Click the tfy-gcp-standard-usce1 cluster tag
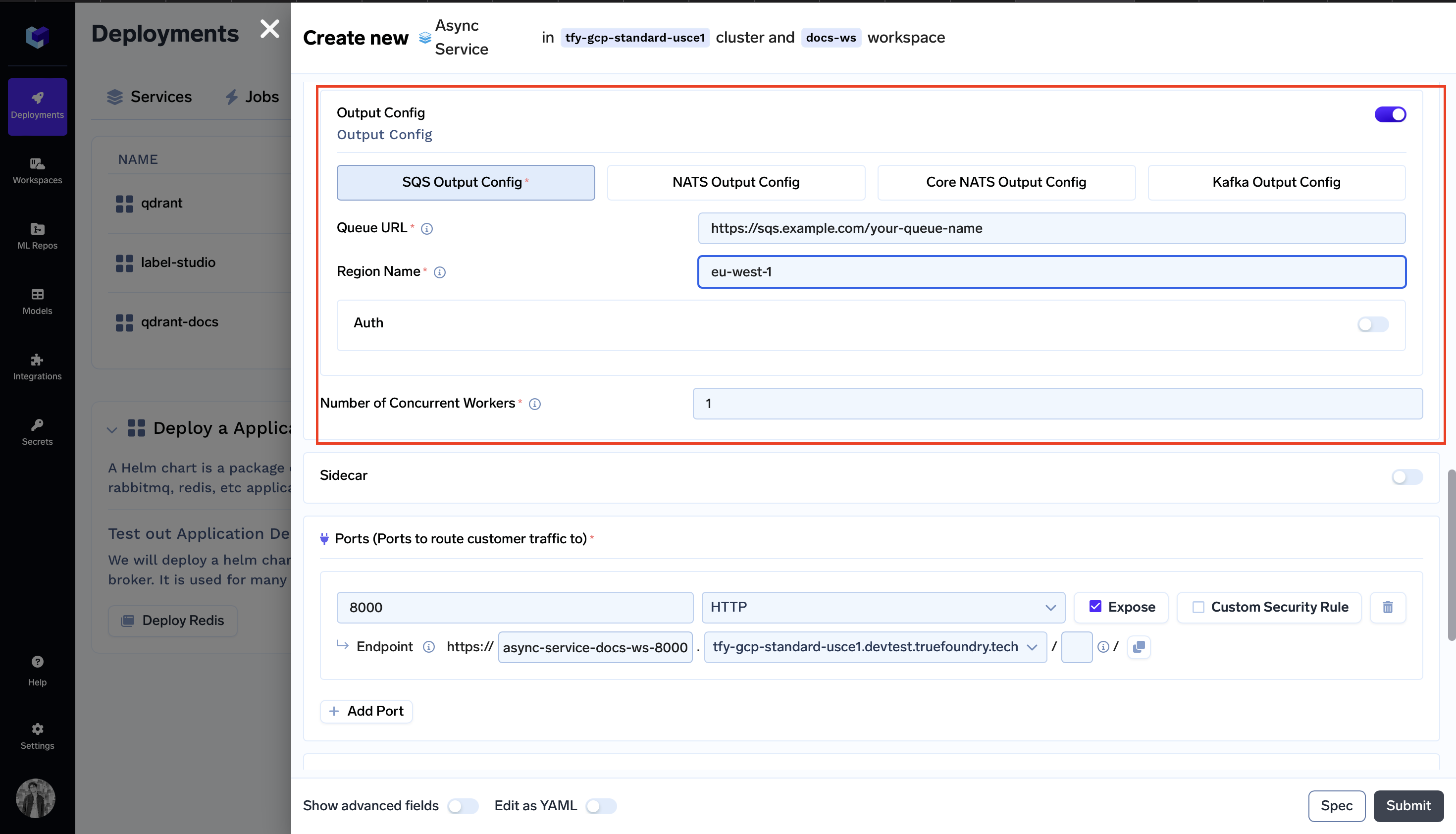 tap(634, 38)
